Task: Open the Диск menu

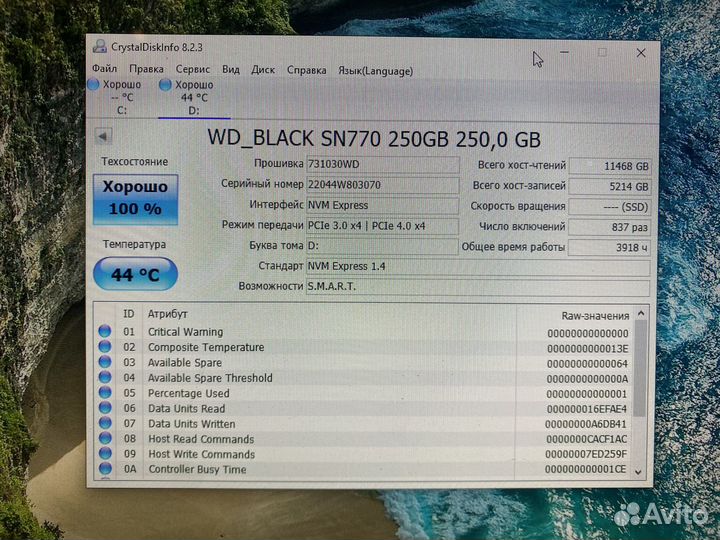Action: pos(263,70)
